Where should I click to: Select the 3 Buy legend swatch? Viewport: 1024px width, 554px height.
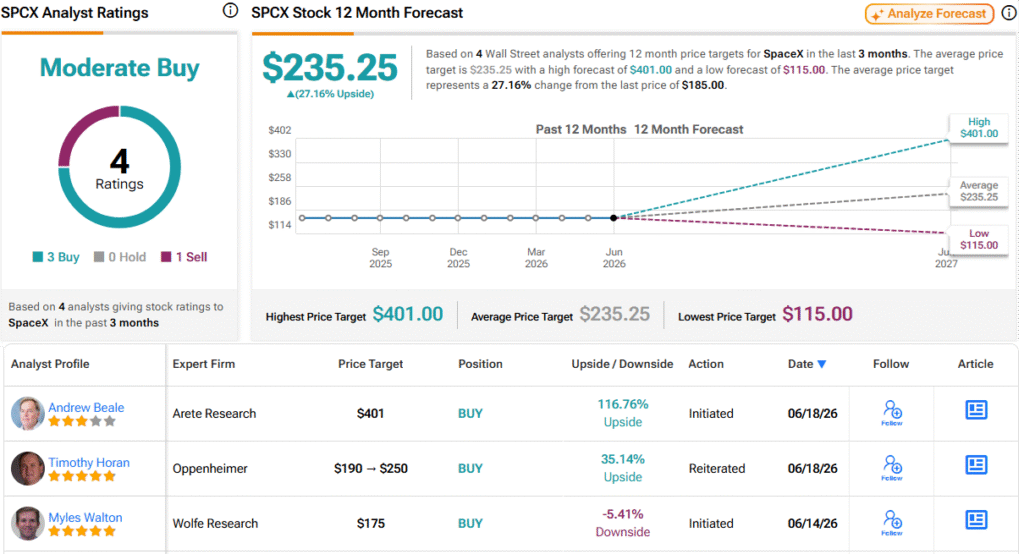pos(38,257)
